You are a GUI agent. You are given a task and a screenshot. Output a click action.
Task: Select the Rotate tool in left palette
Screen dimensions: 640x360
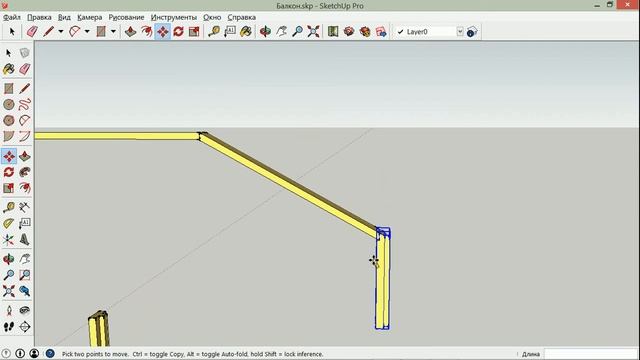tap(9, 172)
